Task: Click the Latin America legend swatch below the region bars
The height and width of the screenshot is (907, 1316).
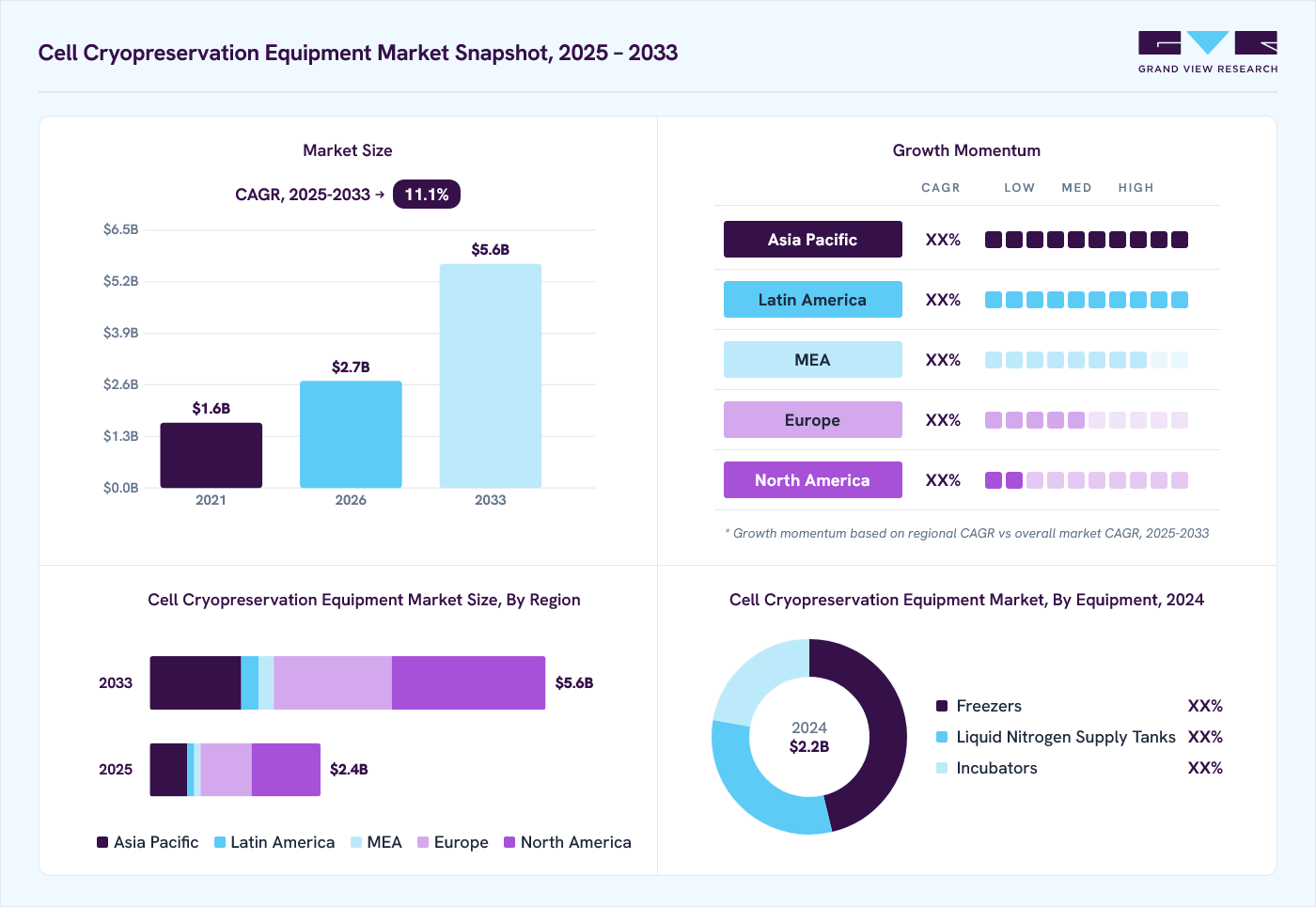Action: click(220, 842)
